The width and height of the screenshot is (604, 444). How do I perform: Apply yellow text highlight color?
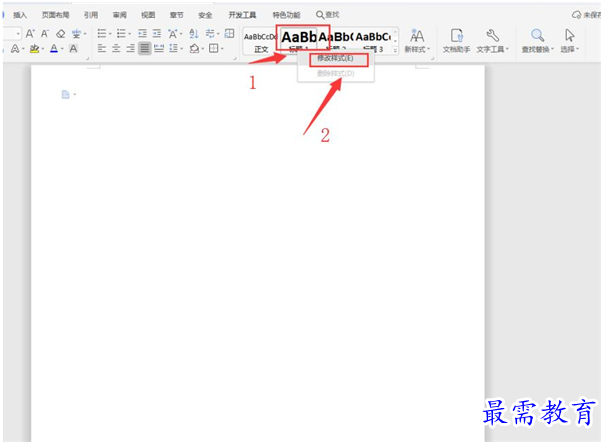click(x=34, y=49)
